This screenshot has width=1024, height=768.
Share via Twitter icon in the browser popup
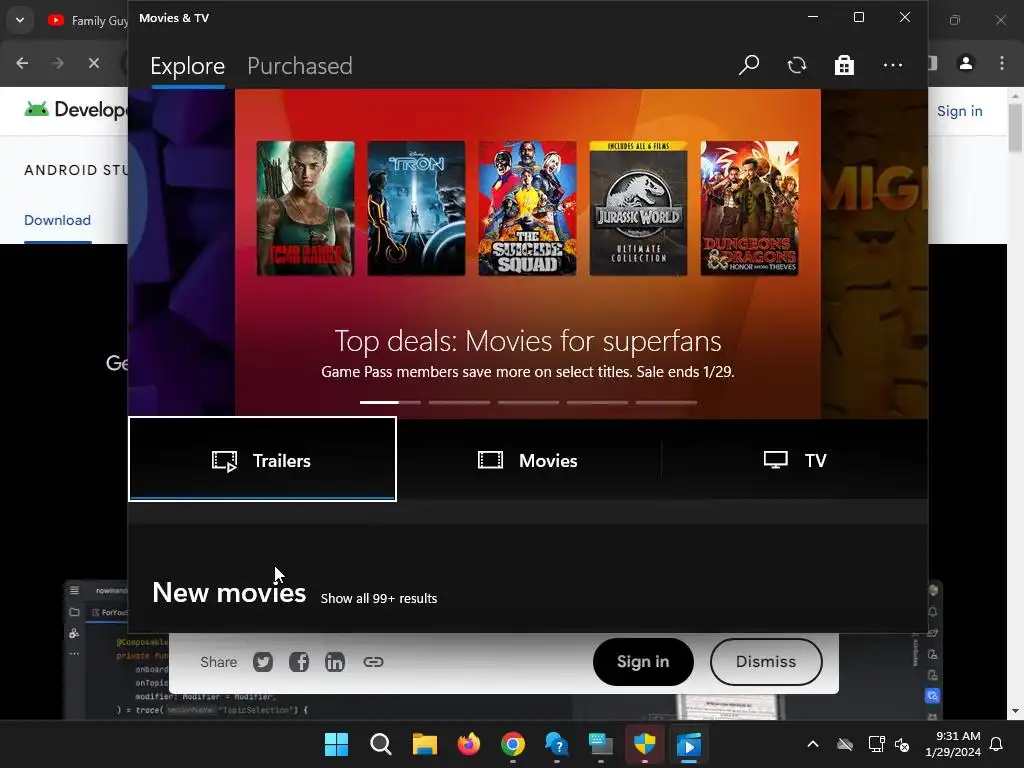pos(263,662)
